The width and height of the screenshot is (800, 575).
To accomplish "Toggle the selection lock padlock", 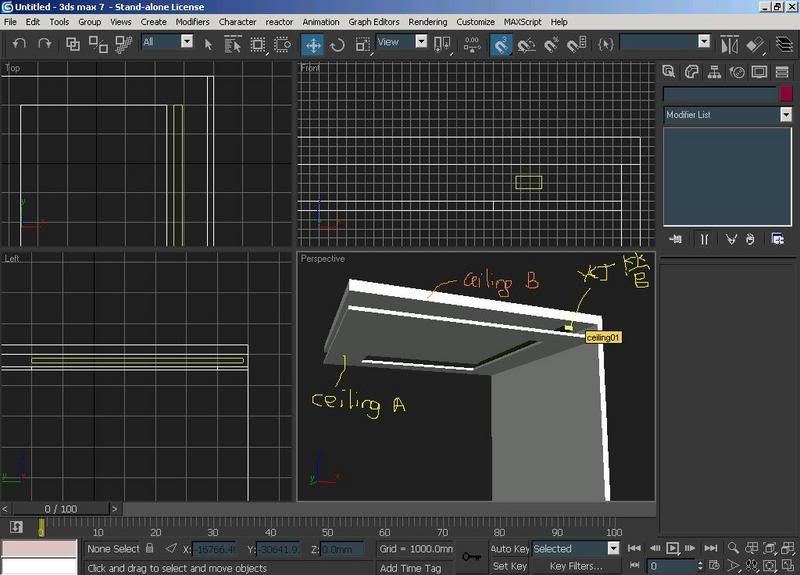I will pos(150,549).
